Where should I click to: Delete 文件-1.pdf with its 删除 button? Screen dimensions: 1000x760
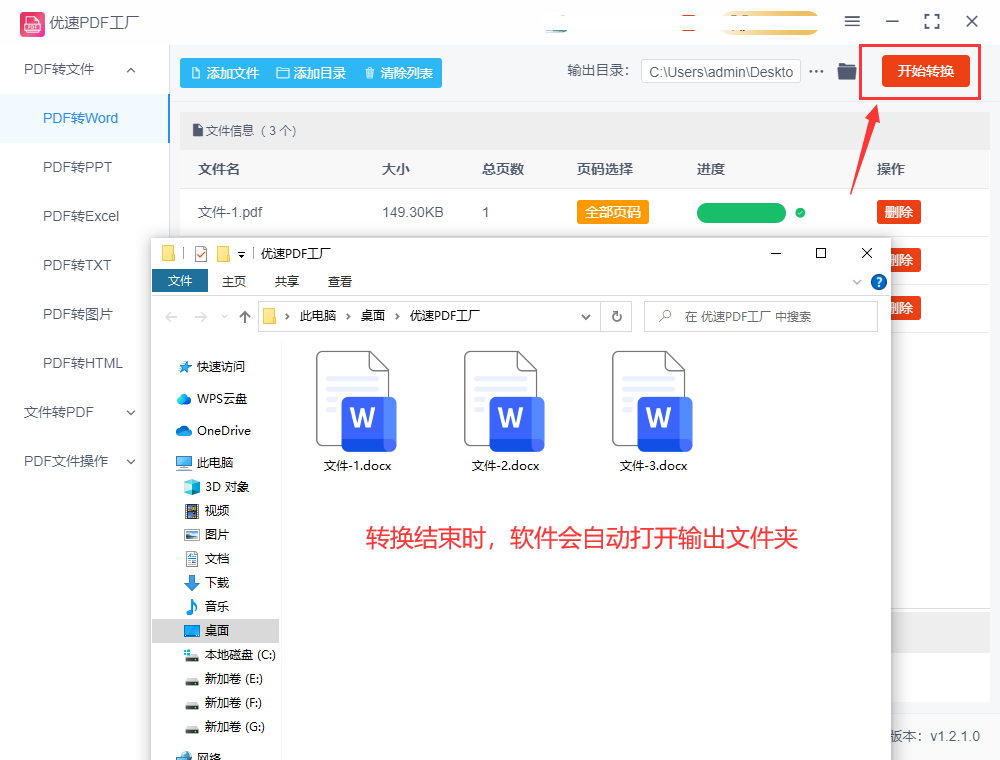(898, 212)
